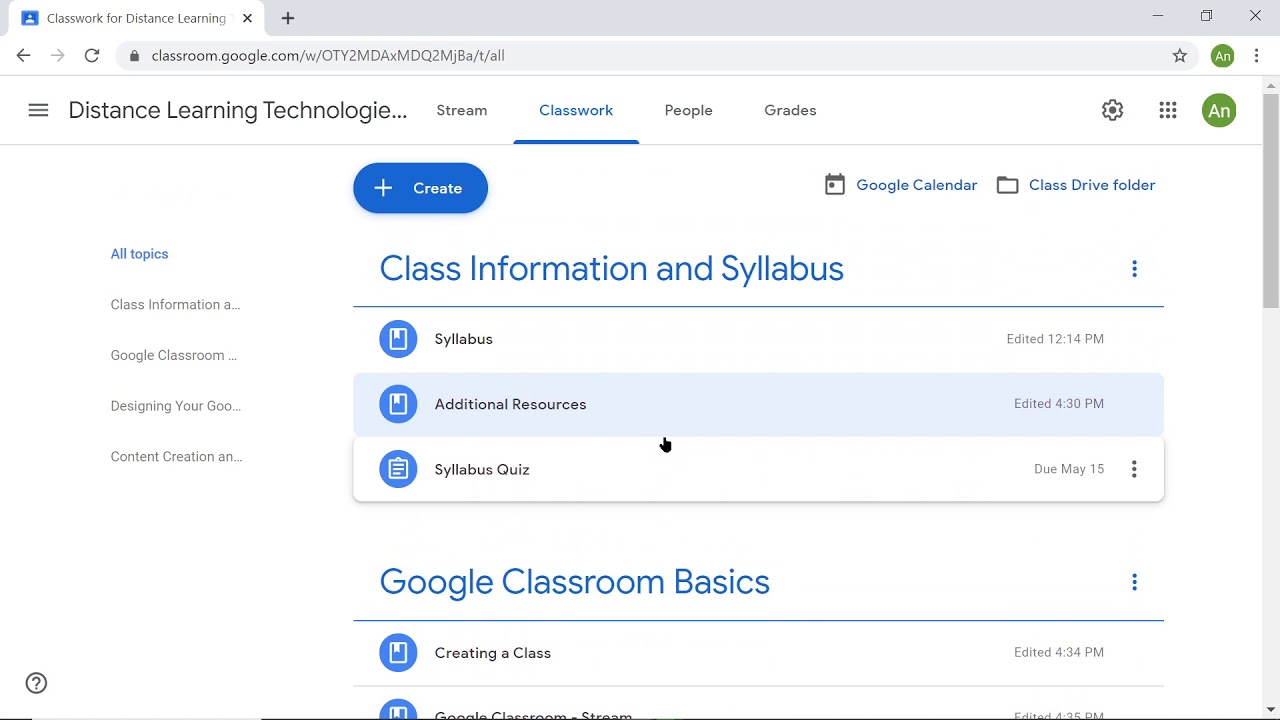Select All topics in sidebar

(139, 254)
